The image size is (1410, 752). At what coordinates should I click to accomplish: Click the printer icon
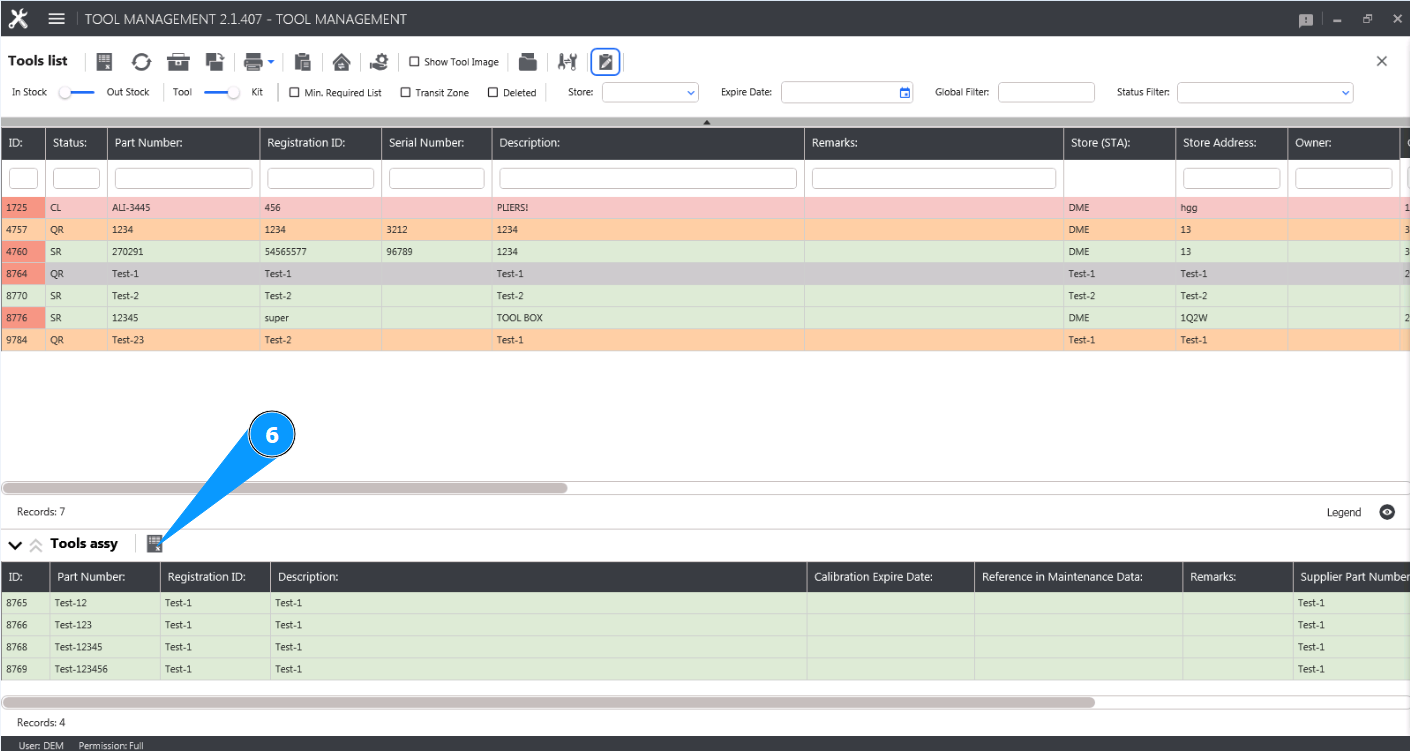pos(253,62)
